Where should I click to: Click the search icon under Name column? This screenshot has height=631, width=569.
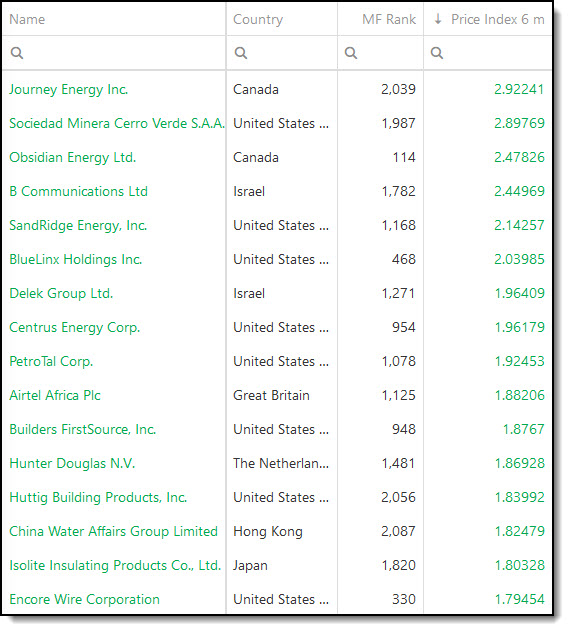click(x=17, y=53)
